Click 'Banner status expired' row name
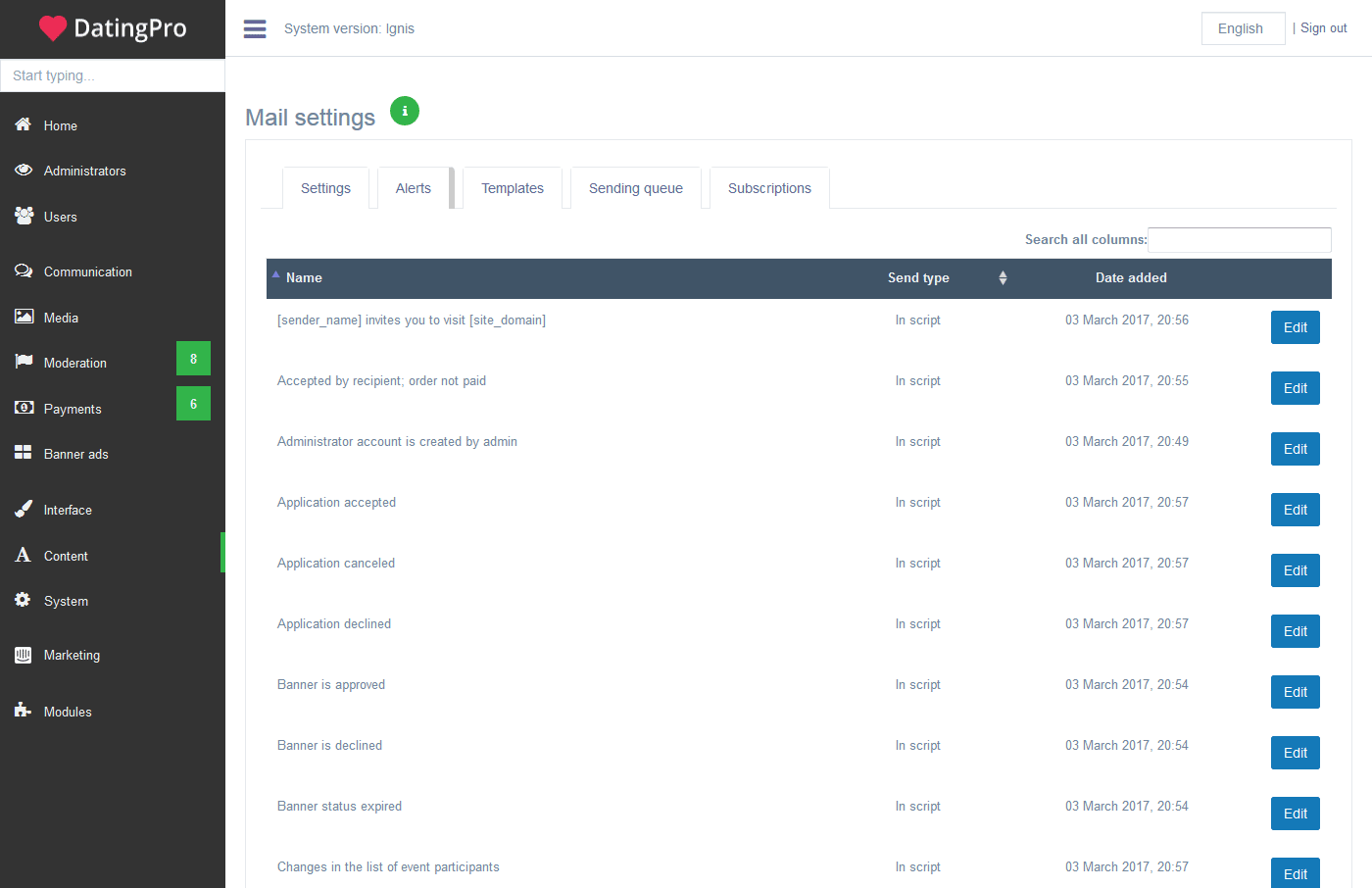Image resolution: width=1372 pixels, height=888 pixels. pyautogui.click(x=339, y=806)
